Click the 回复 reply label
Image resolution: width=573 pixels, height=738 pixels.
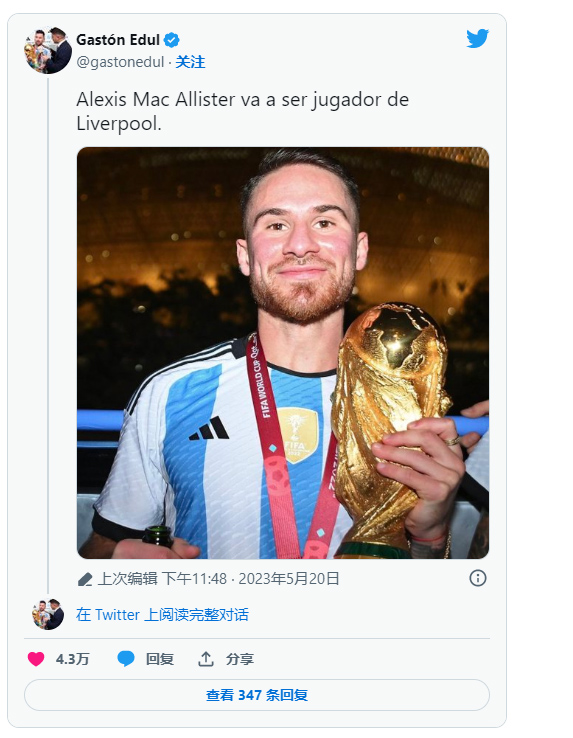(x=160, y=659)
